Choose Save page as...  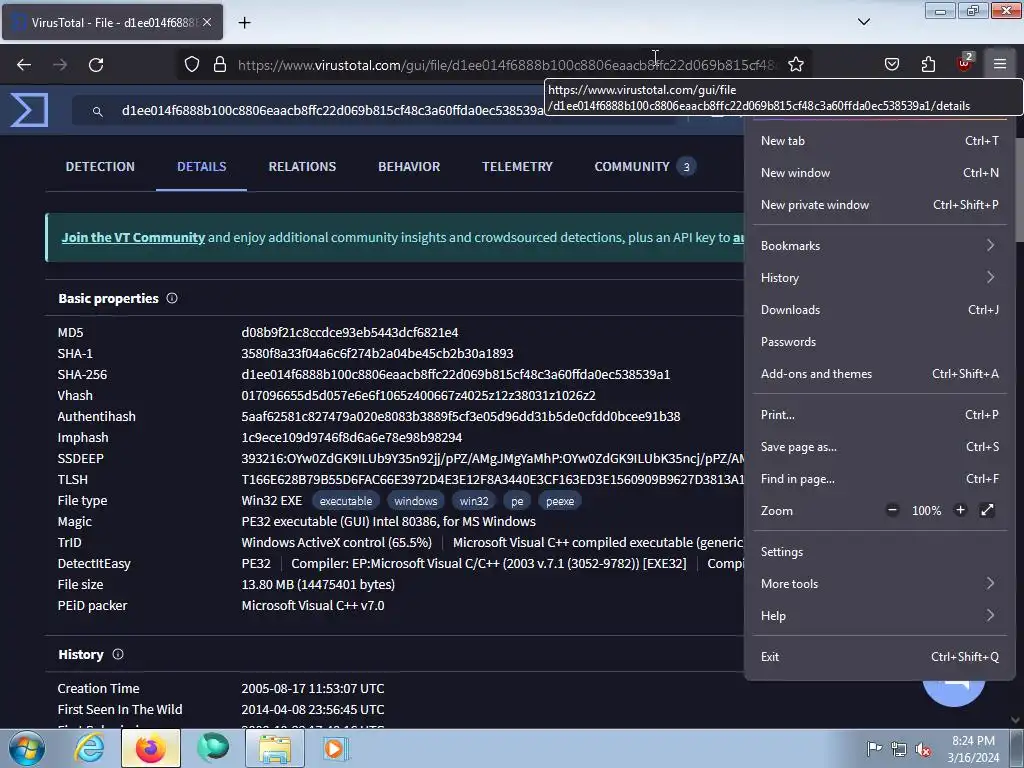(x=880, y=447)
